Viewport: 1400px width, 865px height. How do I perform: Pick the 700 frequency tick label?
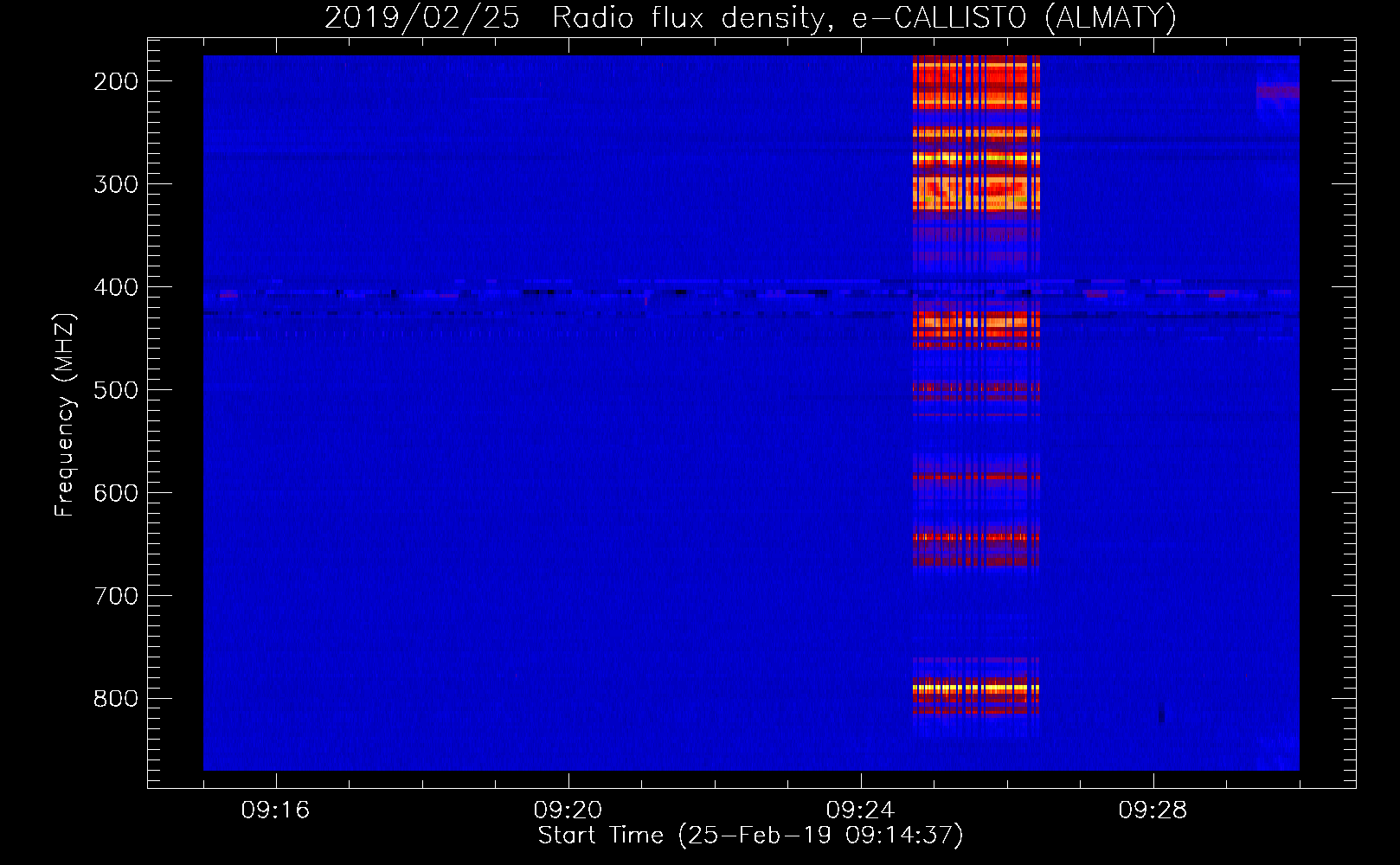click(116, 596)
